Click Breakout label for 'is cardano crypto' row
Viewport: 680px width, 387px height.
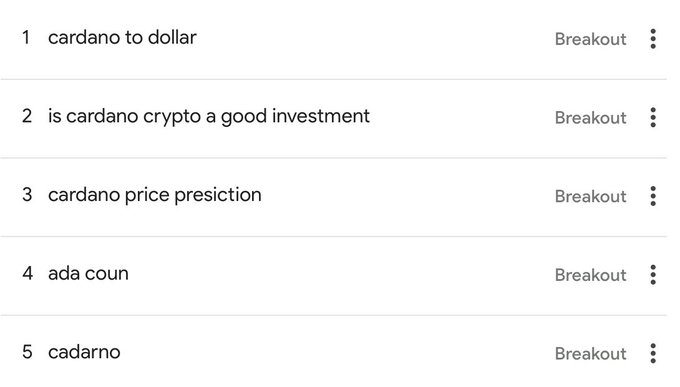pyautogui.click(x=590, y=118)
